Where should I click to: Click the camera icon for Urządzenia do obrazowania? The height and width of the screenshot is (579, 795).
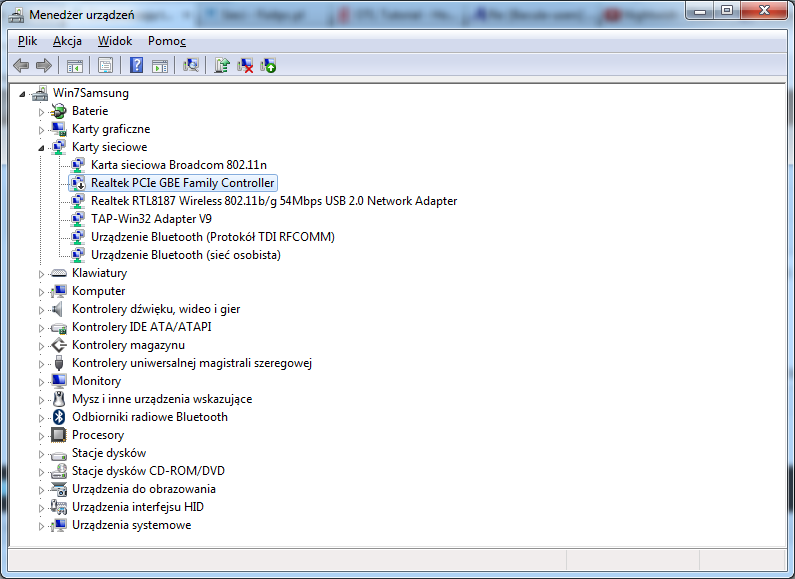pos(59,489)
